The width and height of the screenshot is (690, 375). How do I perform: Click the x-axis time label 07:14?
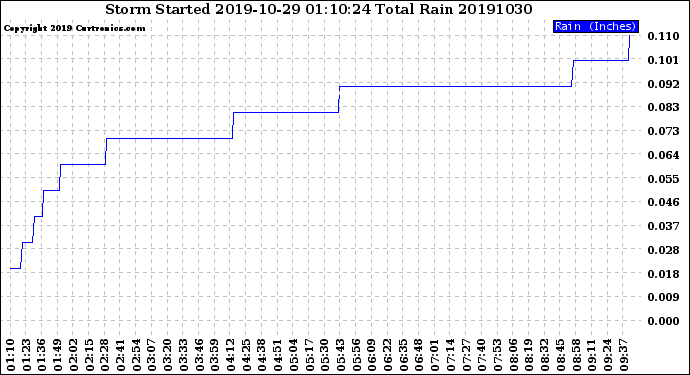pyautogui.click(x=451, y=355)
